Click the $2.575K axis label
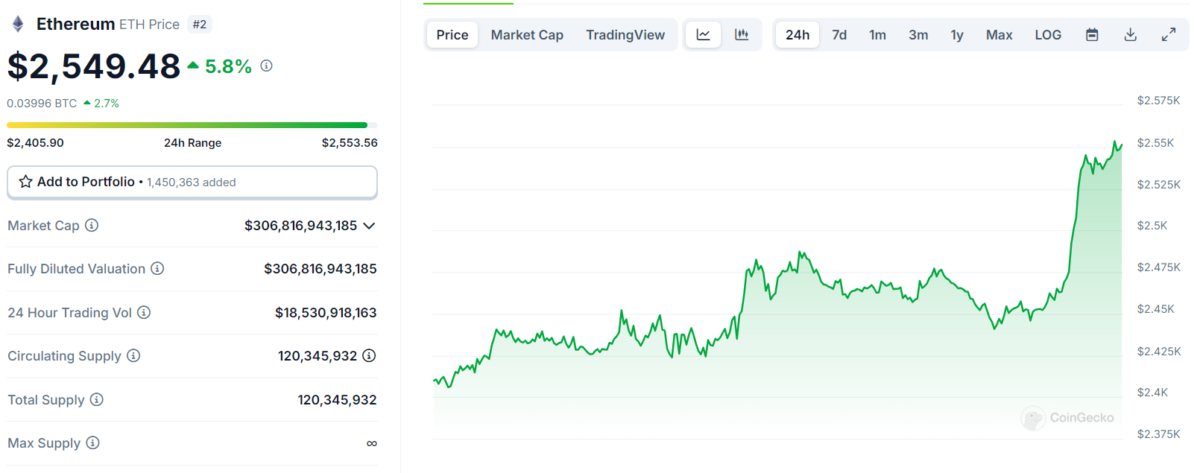 pyautogui.click(x=1159, y=101)
